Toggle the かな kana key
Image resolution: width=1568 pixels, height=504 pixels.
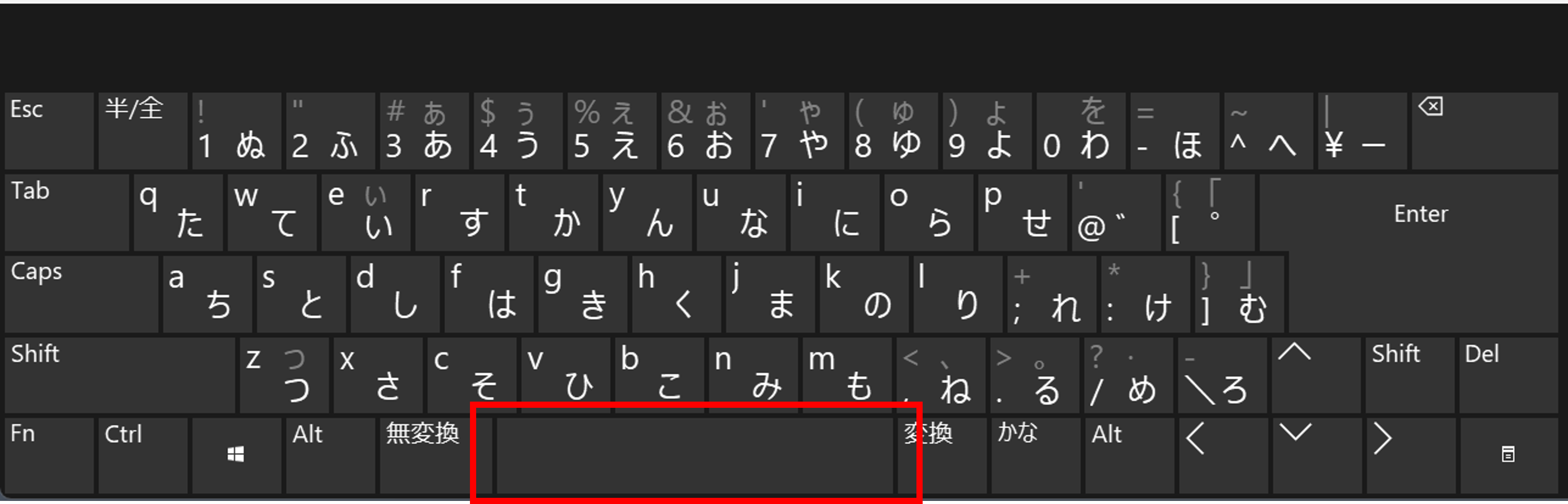[x=1036, y=456]
